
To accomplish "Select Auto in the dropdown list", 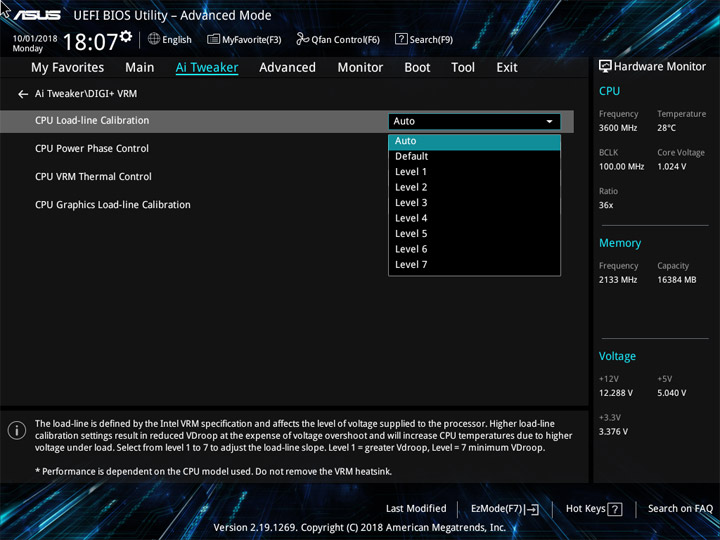I will (x=474, y=141).
